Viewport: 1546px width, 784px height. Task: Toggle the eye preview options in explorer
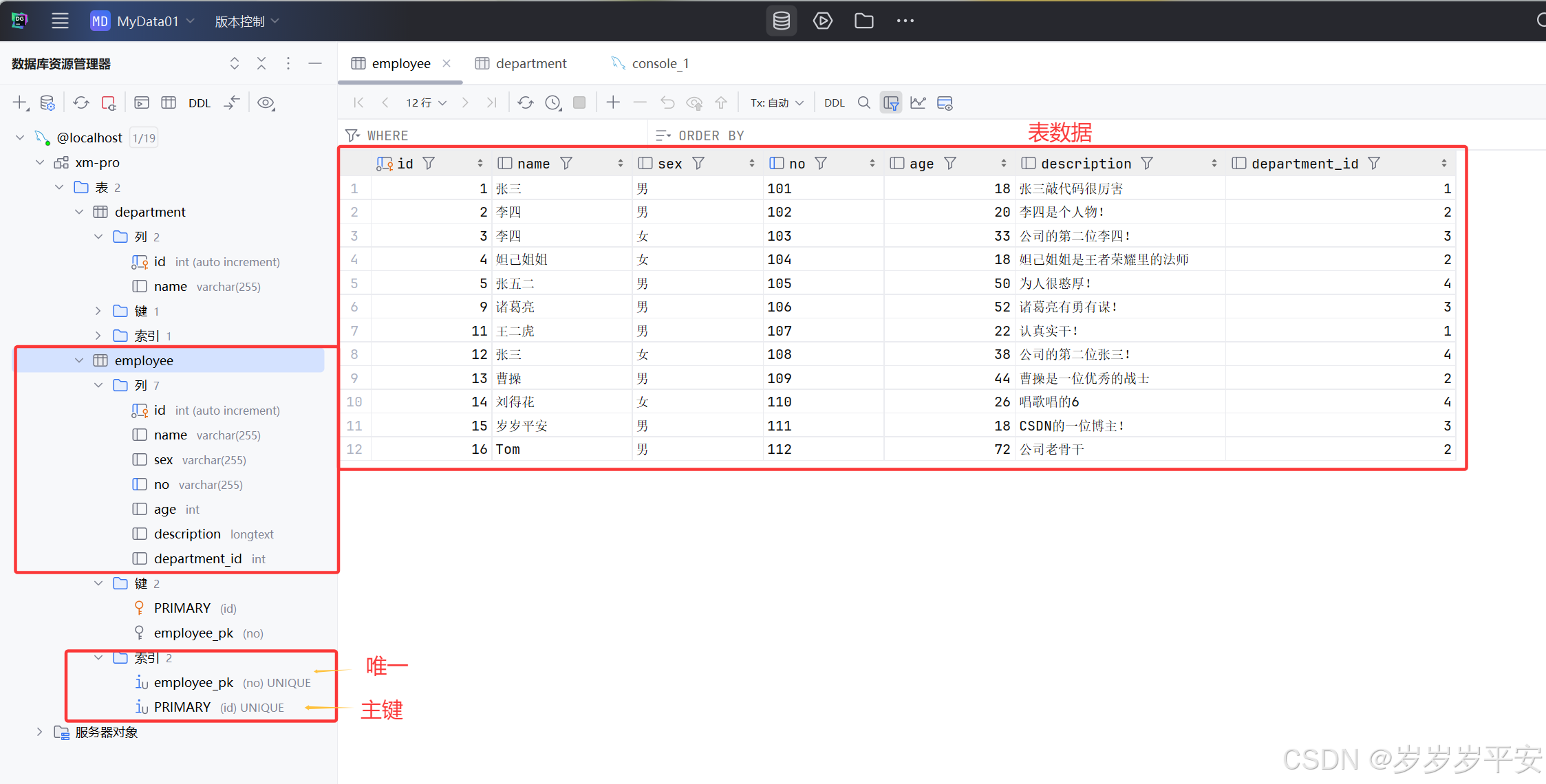266,102
